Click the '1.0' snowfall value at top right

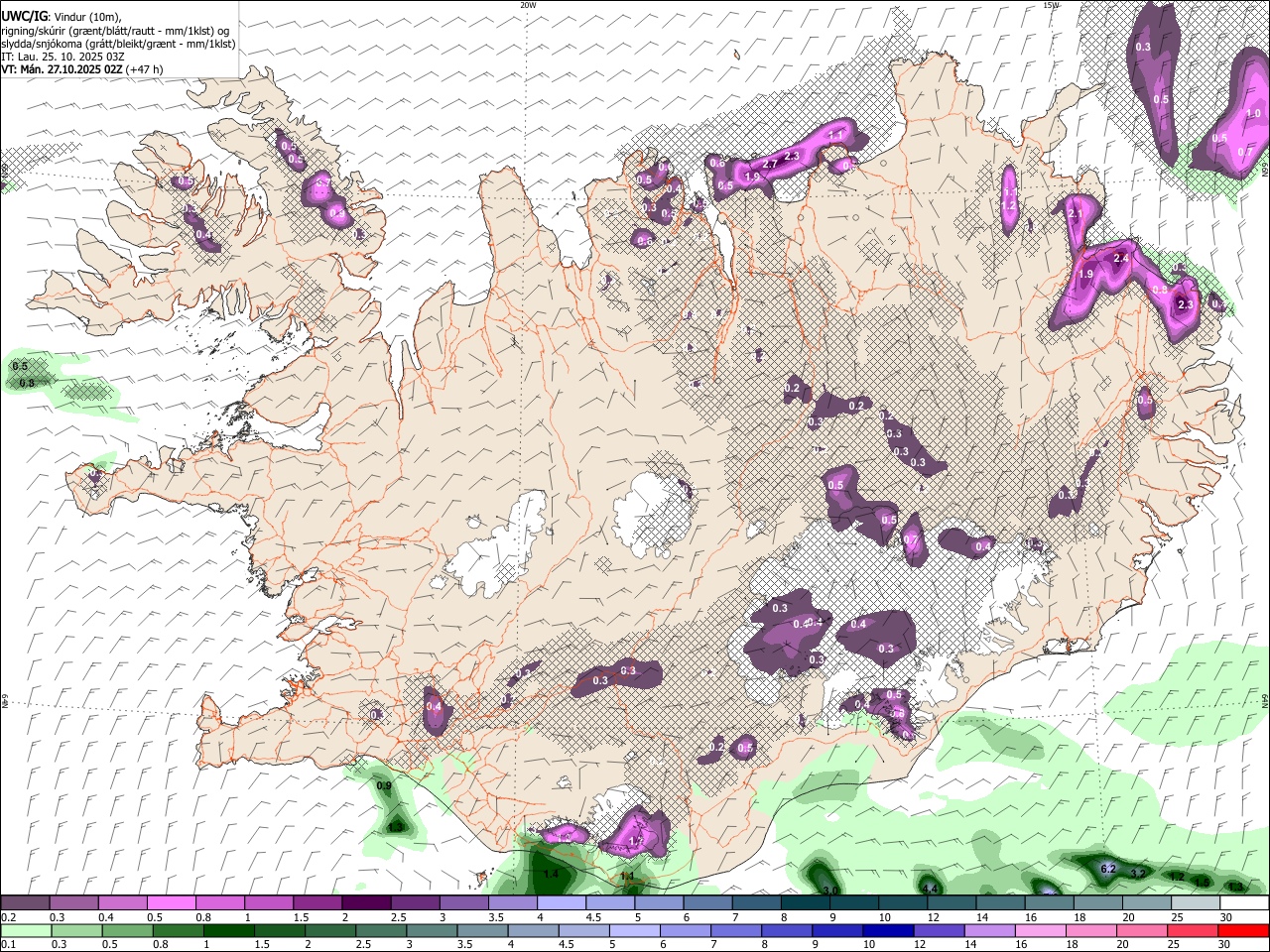1253,114
